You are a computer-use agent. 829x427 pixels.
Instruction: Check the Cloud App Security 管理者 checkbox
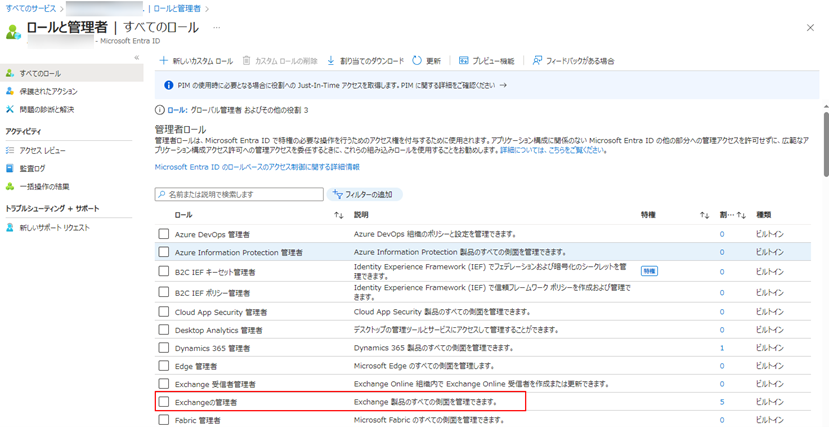pyautogui.click(x=164, y=312)
